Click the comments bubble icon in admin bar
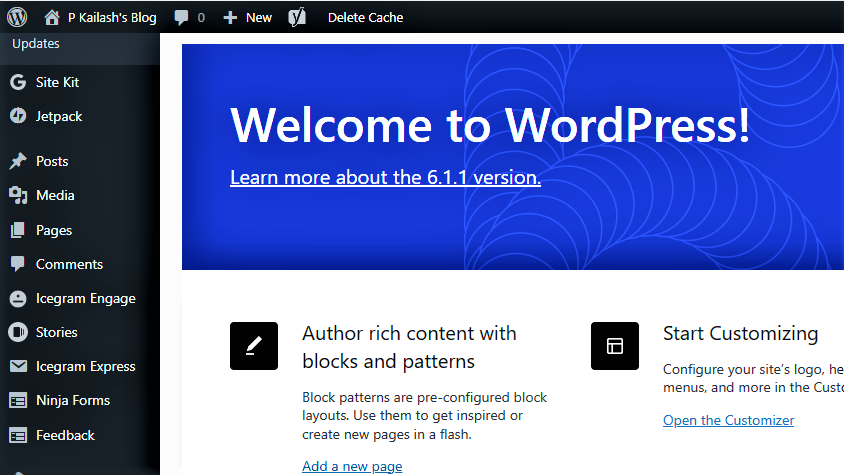844x475 pixels. (181, 17)
